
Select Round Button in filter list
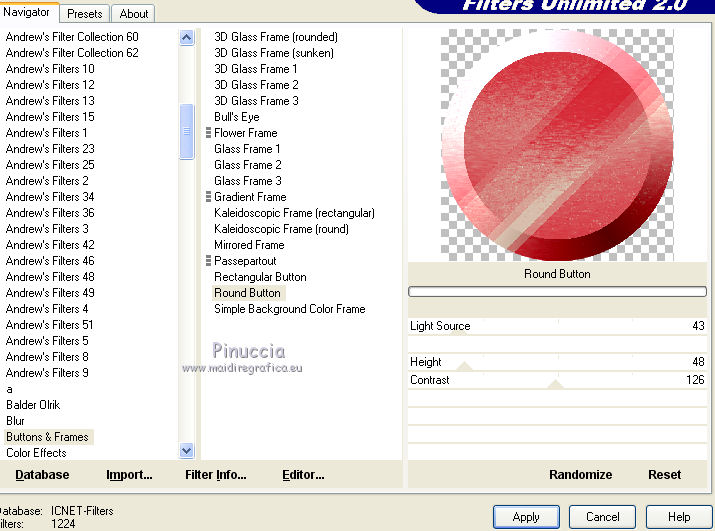[x=247, y=293]
